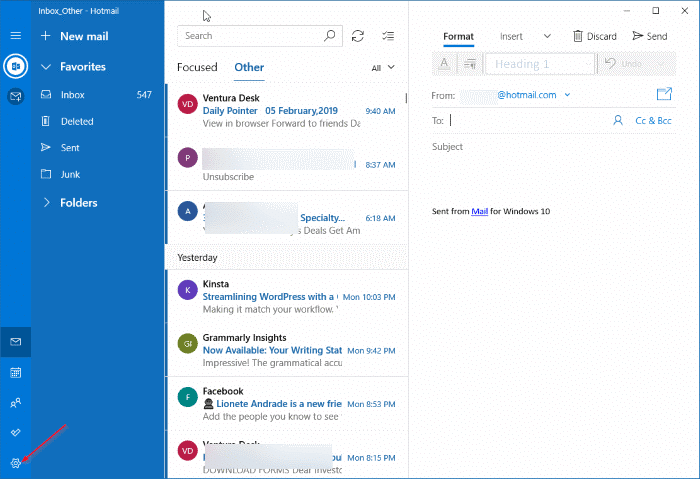This screenshot has width=700, height=479.
Task: Open the All filter dropdown
Action: (x=383, y=67)
